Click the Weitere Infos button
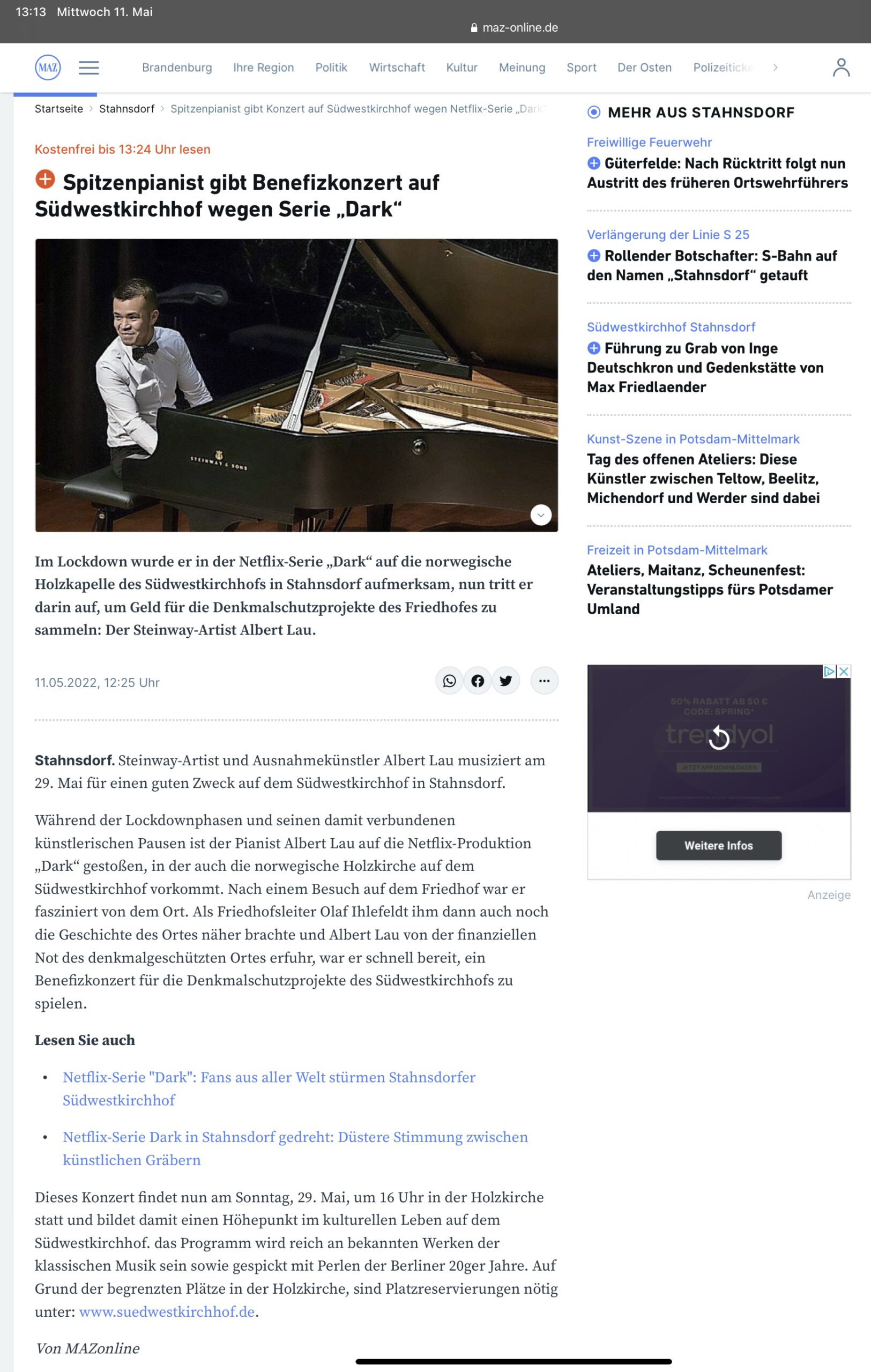 [x=718, y=846]
